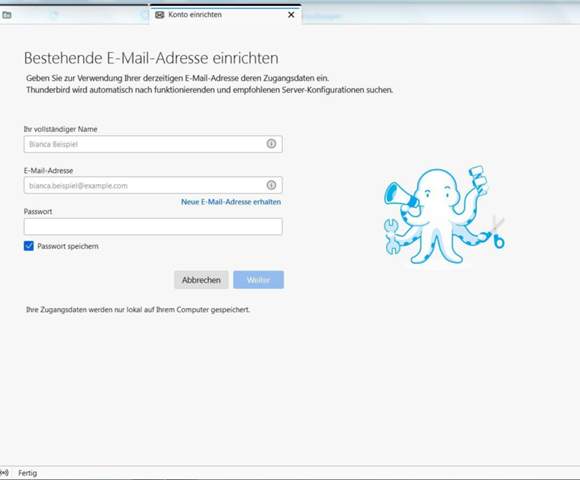Click the info icon in the name field
The width and height of the screenshot is (580, 480).
tap(271, 143)
